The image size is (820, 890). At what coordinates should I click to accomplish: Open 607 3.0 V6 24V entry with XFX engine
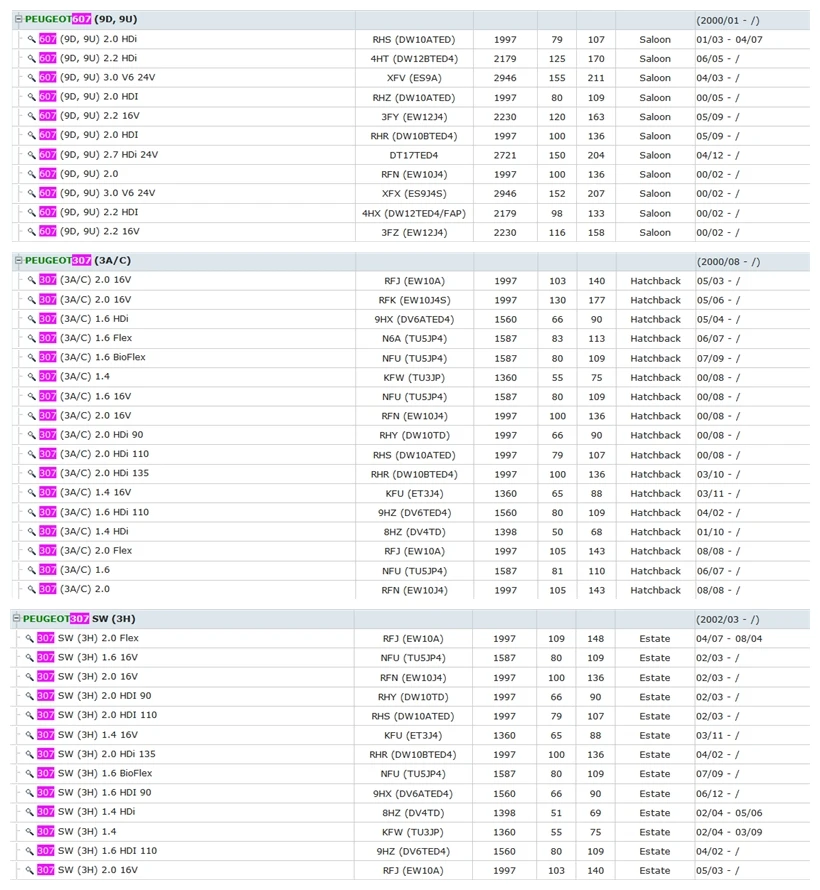(x=97, y=194)
